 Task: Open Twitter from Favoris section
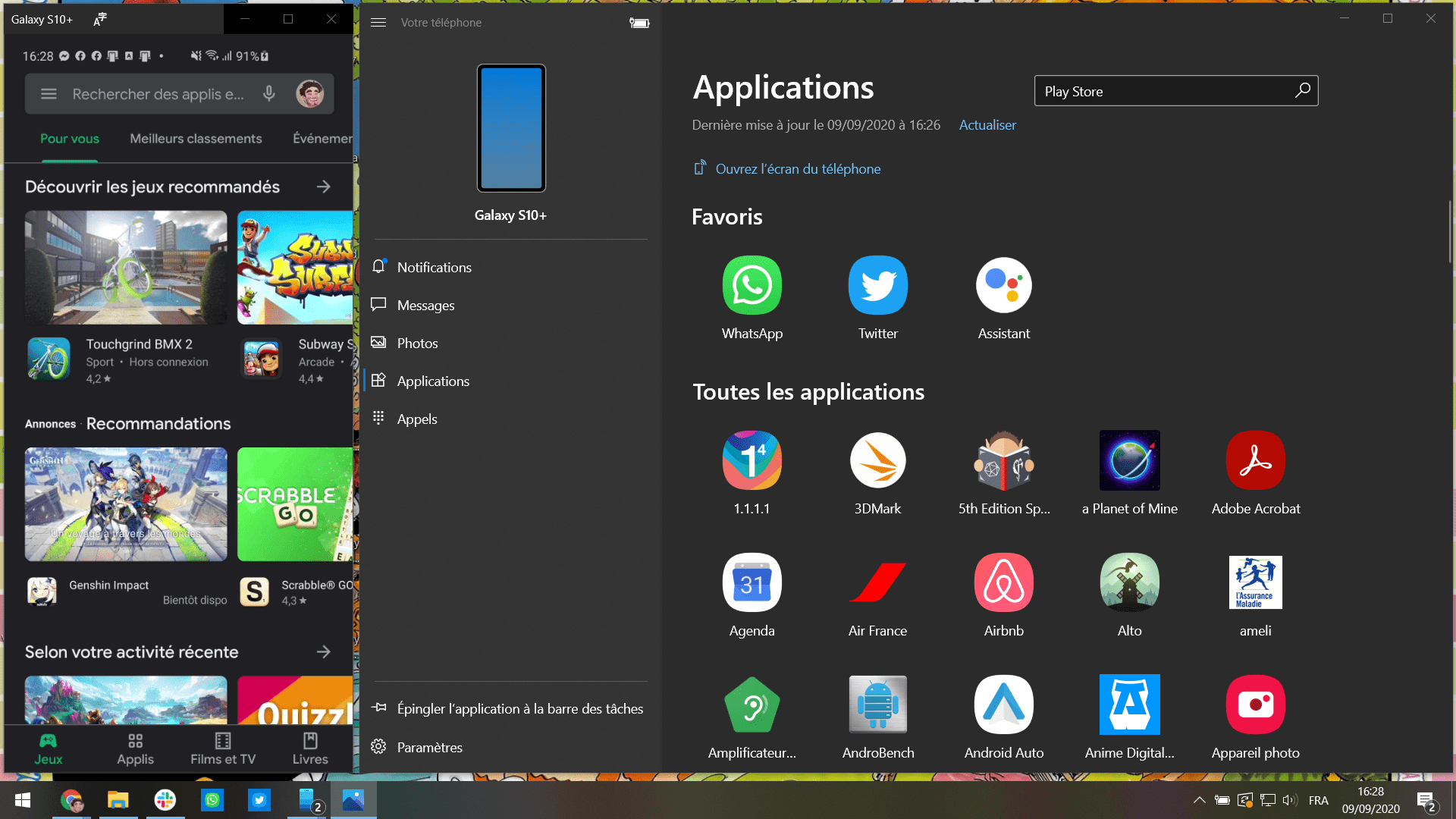click(x=878, y=285)
